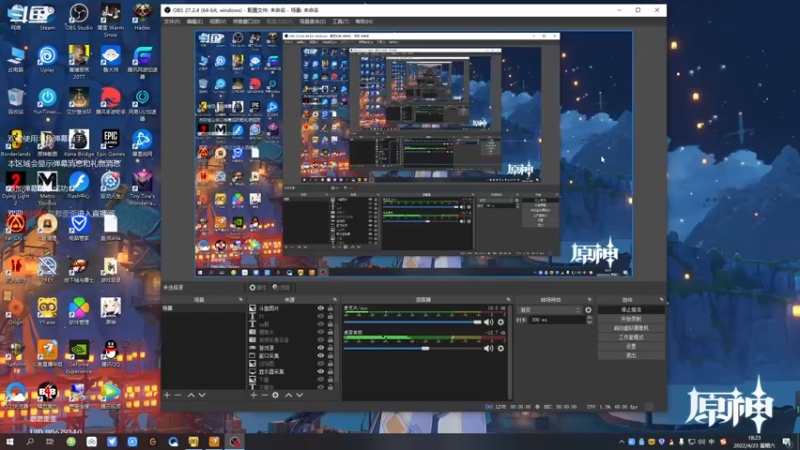Open the 工具(T) menu
The width and height of the screenshot is (800, 450).
(340, 22)
